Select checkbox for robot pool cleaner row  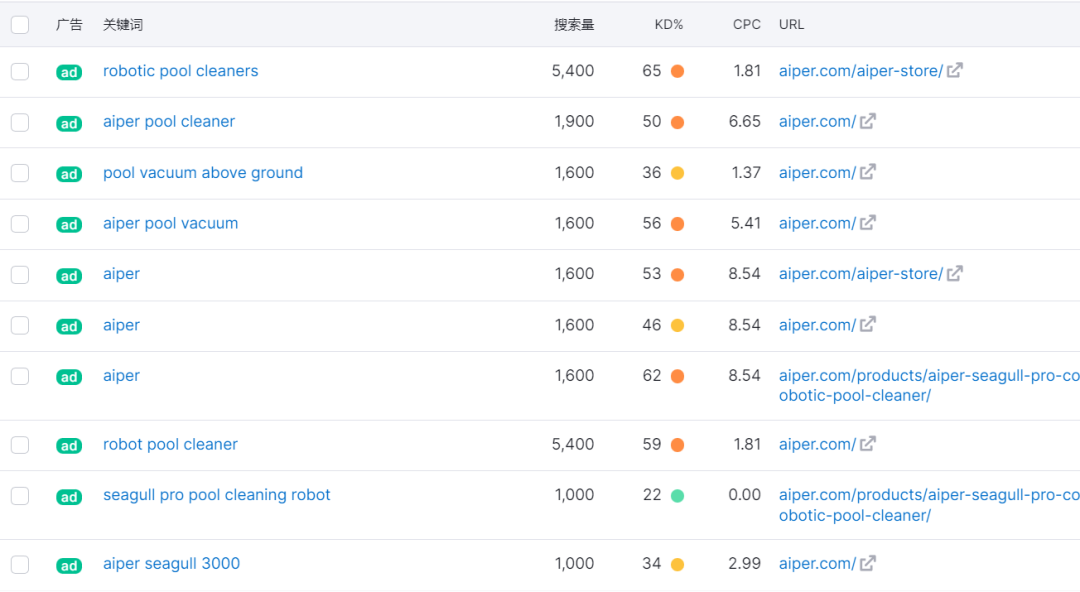20,445
